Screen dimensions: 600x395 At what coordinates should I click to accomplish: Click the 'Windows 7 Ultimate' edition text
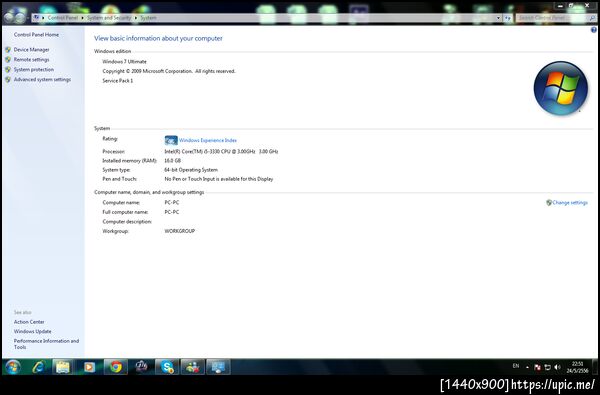[x=124, y=62]
